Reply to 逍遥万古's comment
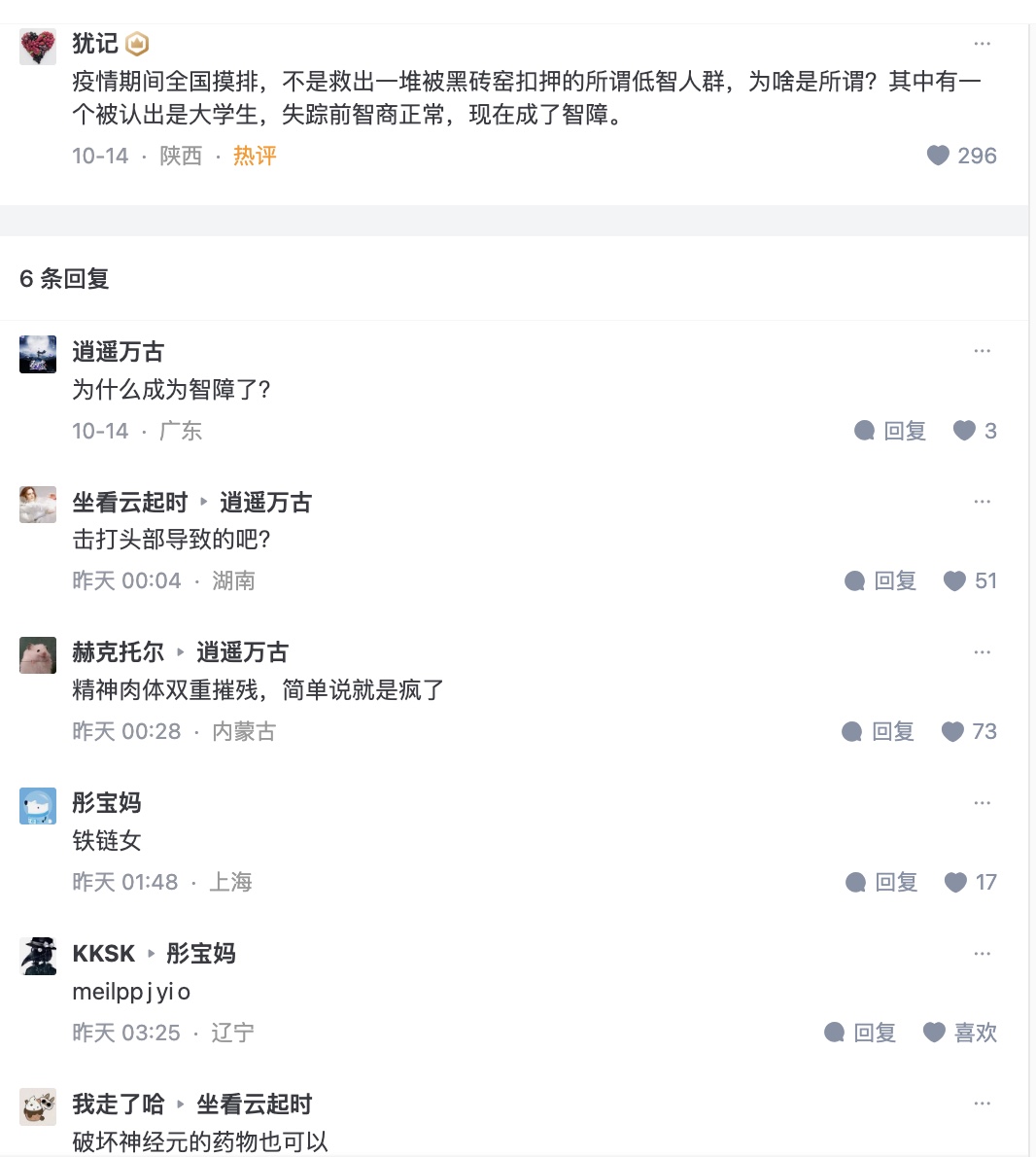 (890, 431)
